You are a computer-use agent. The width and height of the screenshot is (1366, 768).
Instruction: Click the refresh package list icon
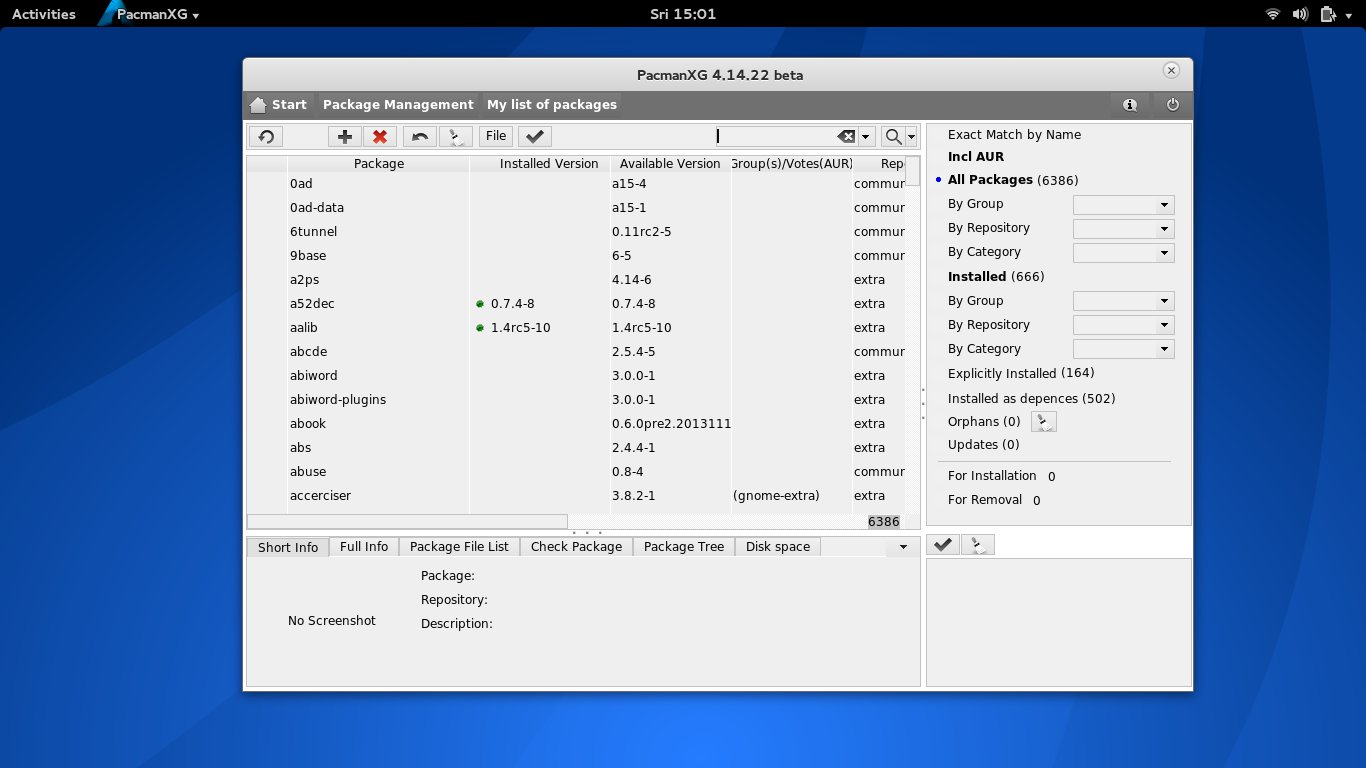tap(266, 137)
